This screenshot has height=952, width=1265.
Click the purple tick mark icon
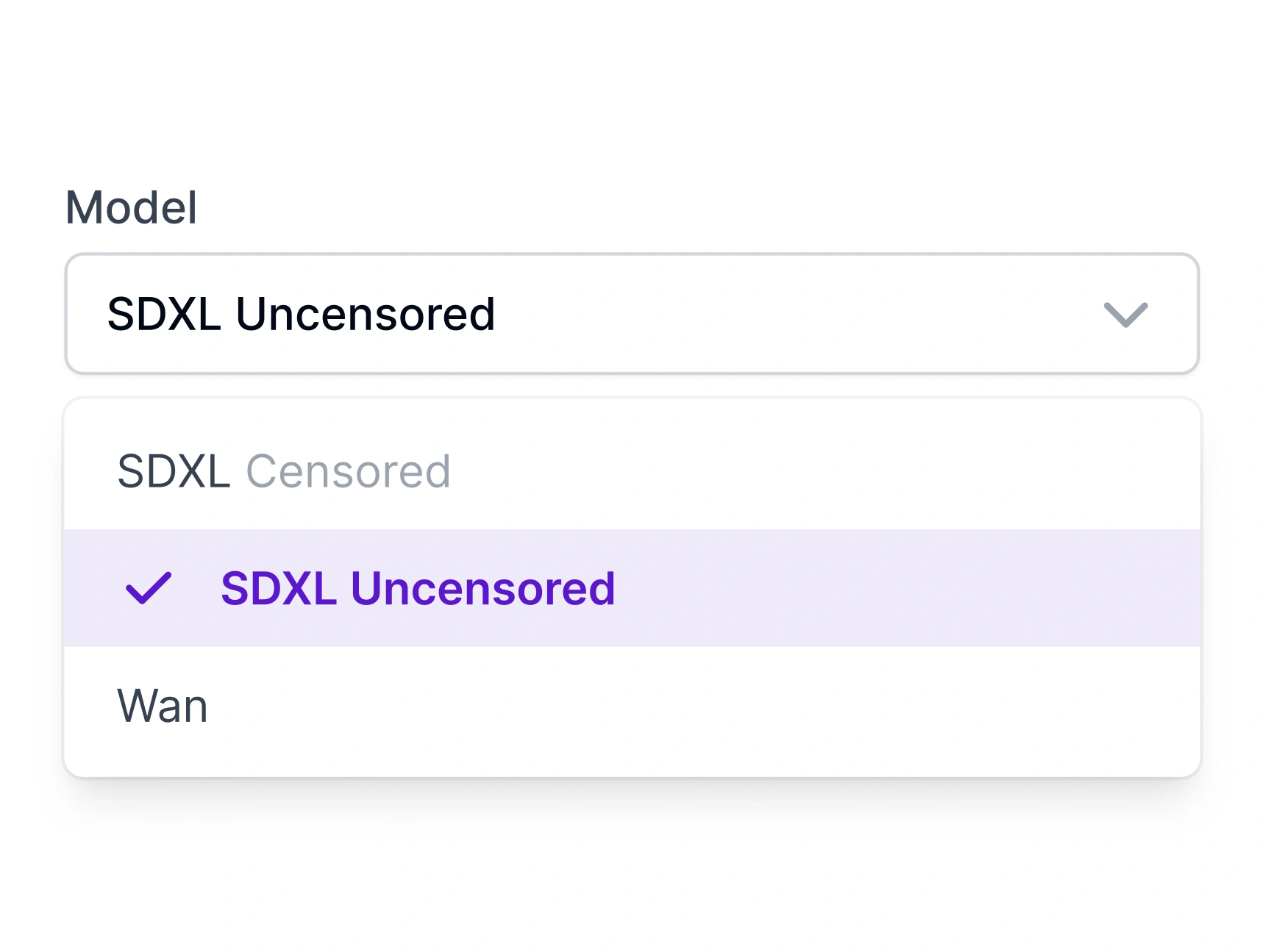click(x=149, y=588)
